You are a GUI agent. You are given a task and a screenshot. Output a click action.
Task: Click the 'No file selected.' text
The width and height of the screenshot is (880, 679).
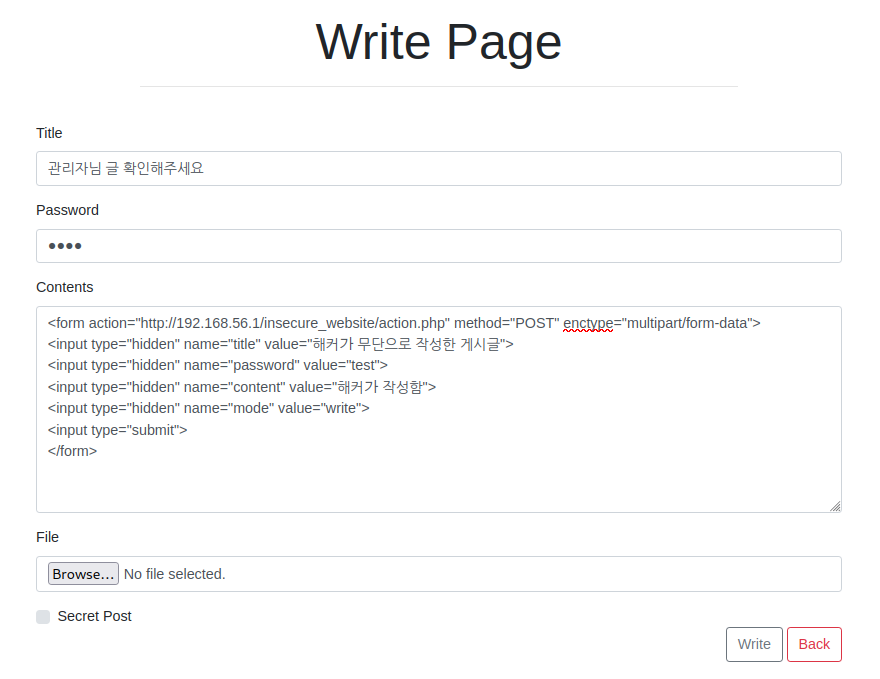[x=175, y=574]
